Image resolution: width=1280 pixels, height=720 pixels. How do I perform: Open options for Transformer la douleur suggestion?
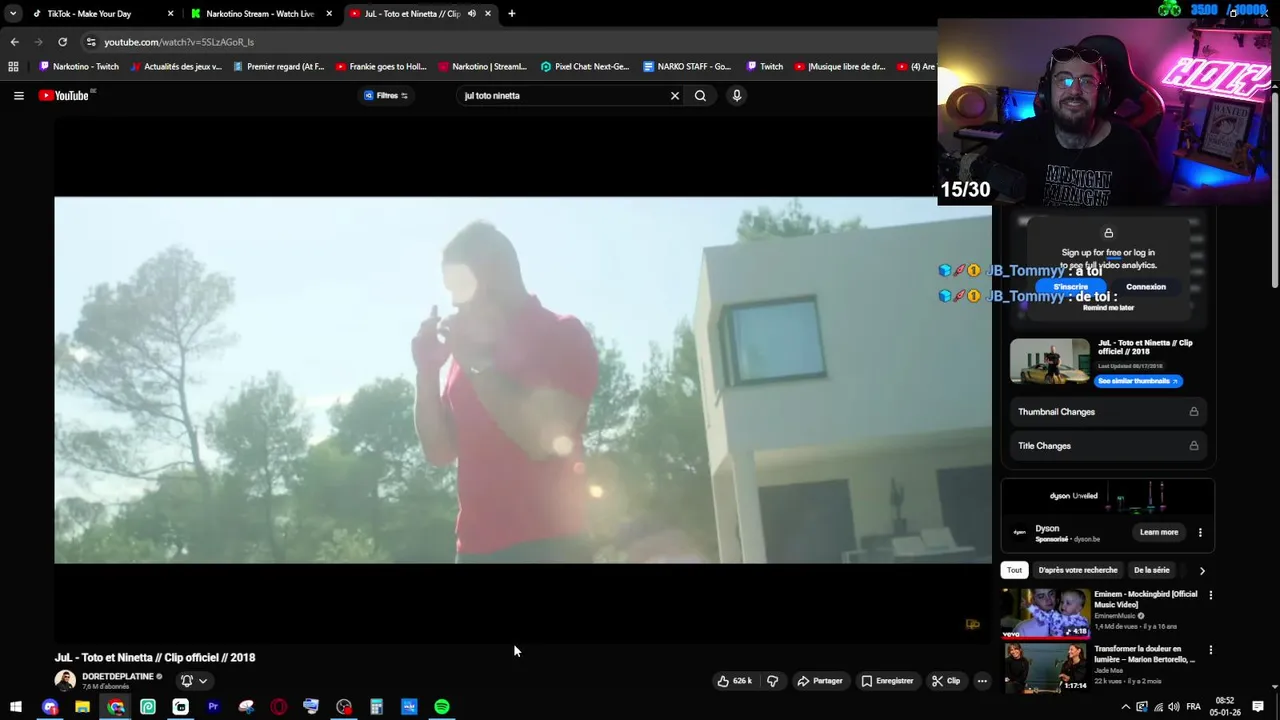1211,650
